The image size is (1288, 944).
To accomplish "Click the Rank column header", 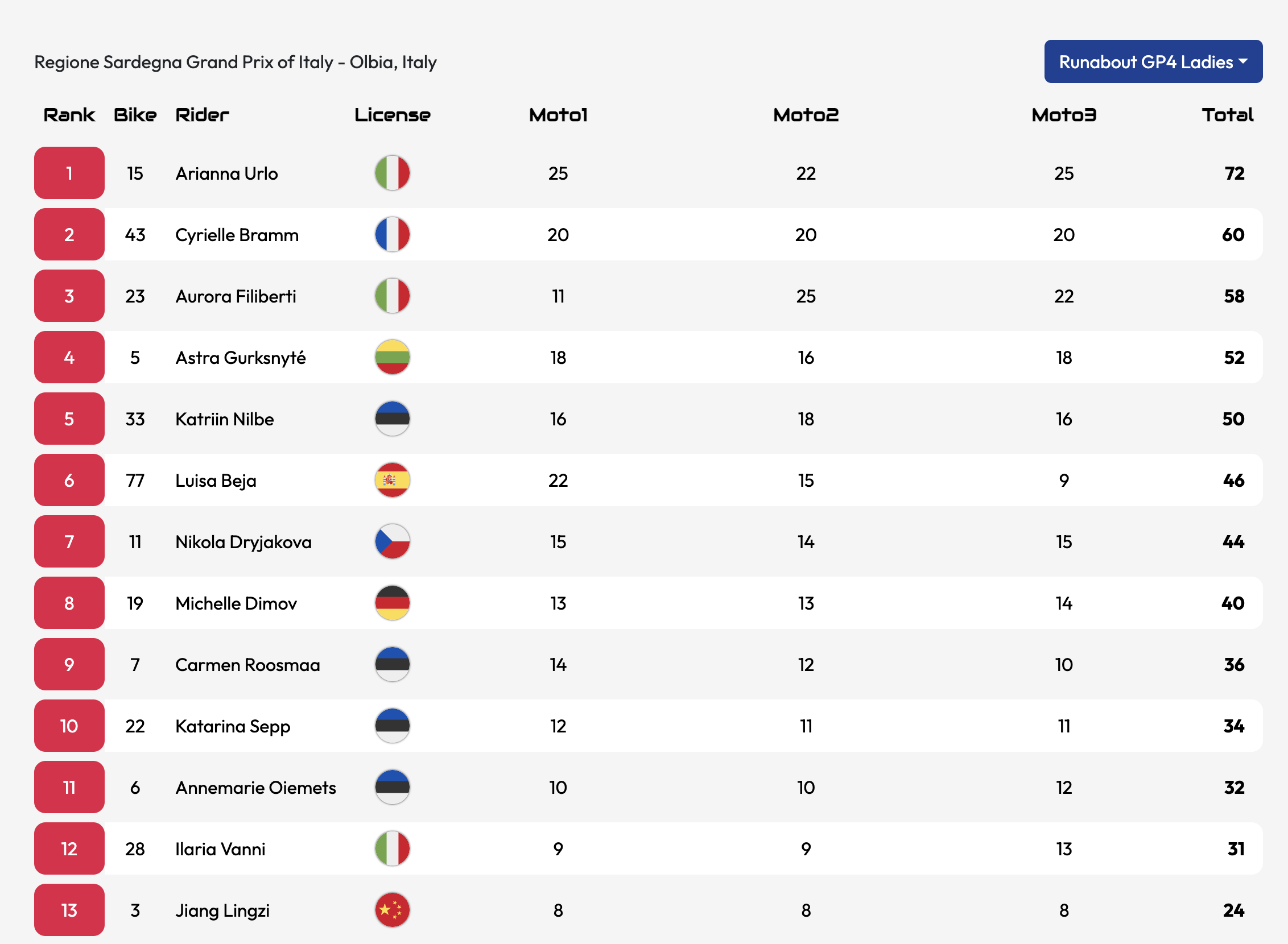I will click(69, 115).
